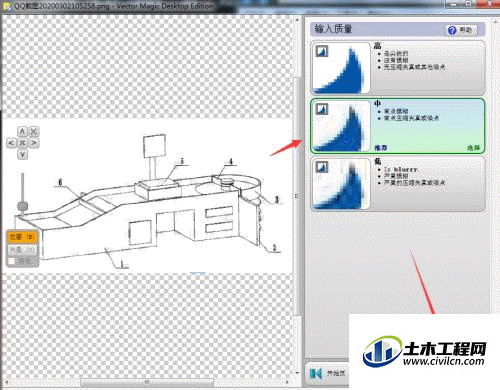Minimize the Vector Magic window
The width and height of the screenshot is (500, 390).
click(453, 4)
